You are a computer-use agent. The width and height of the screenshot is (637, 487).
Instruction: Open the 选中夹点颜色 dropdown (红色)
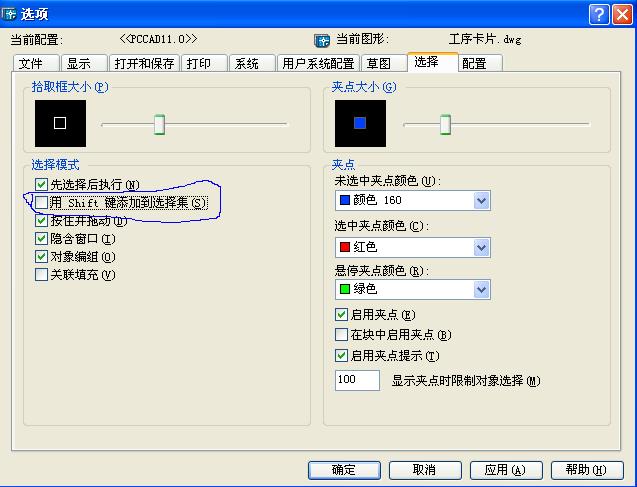(413, 247)
